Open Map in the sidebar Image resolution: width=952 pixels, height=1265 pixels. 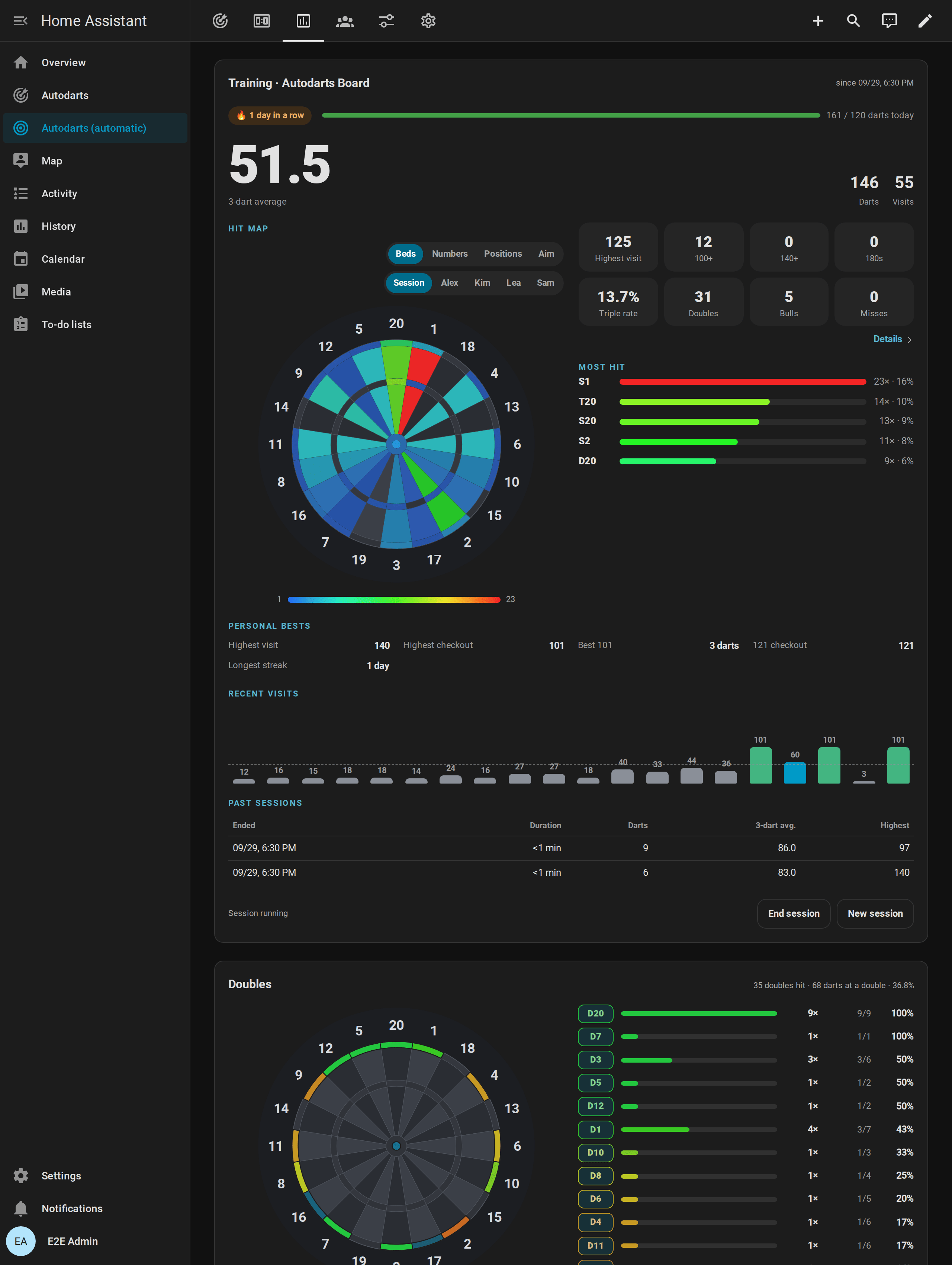(x=96, y=161)
